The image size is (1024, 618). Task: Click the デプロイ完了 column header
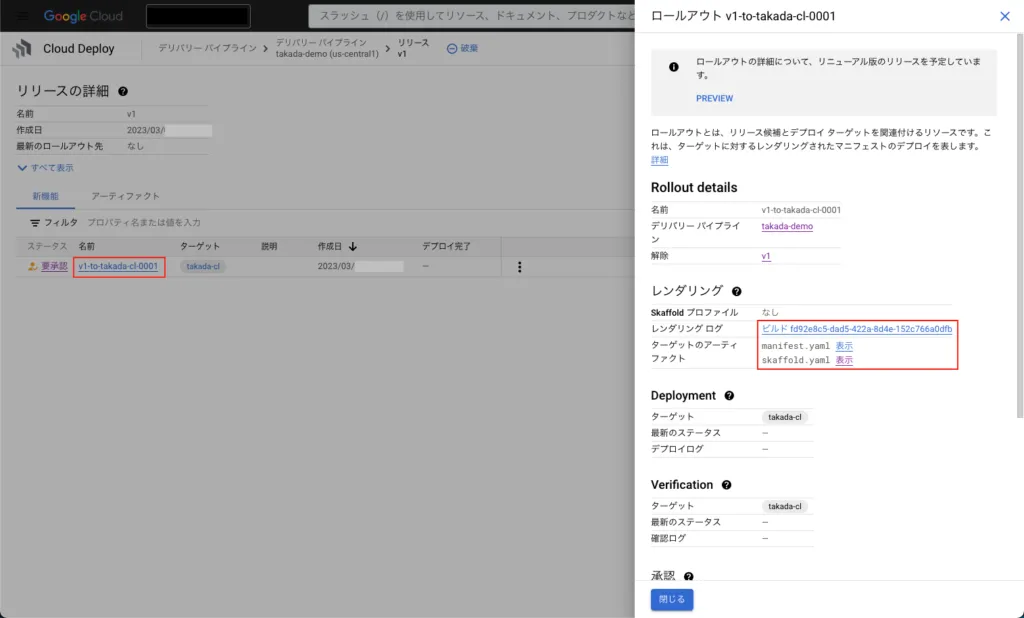pos(446,246)
